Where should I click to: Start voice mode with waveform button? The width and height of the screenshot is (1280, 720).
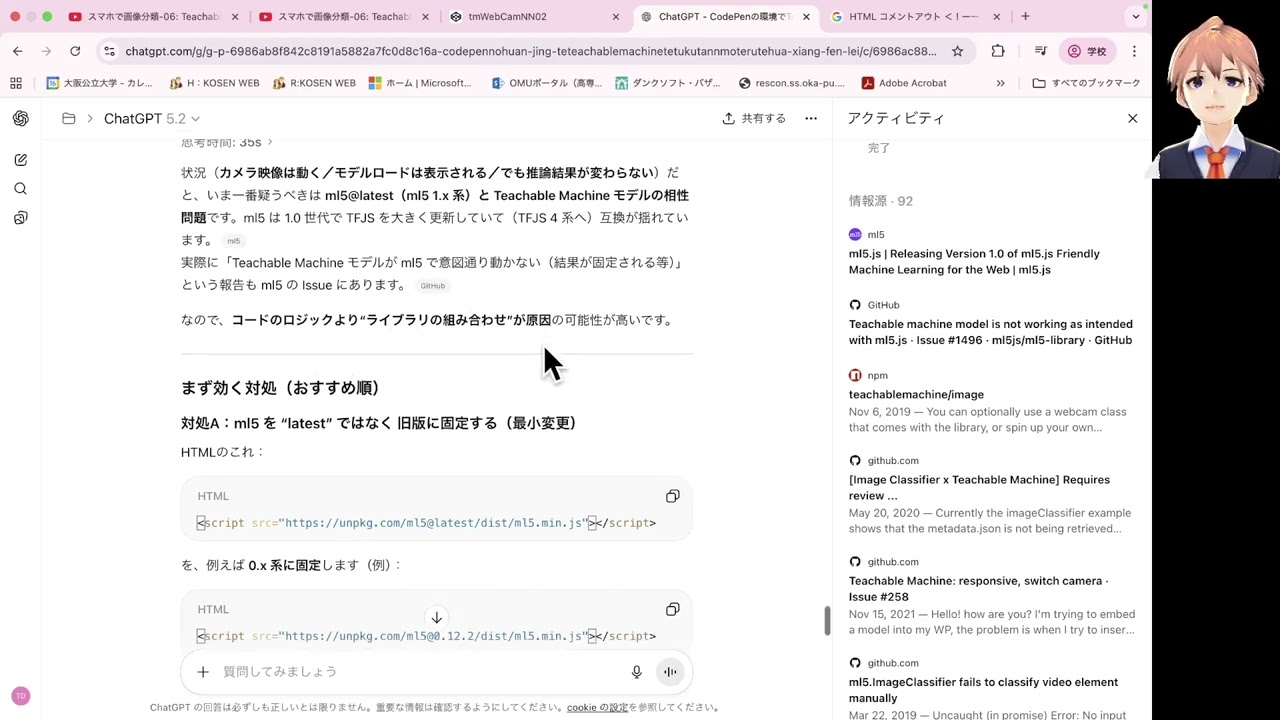(x=670, y=672)
